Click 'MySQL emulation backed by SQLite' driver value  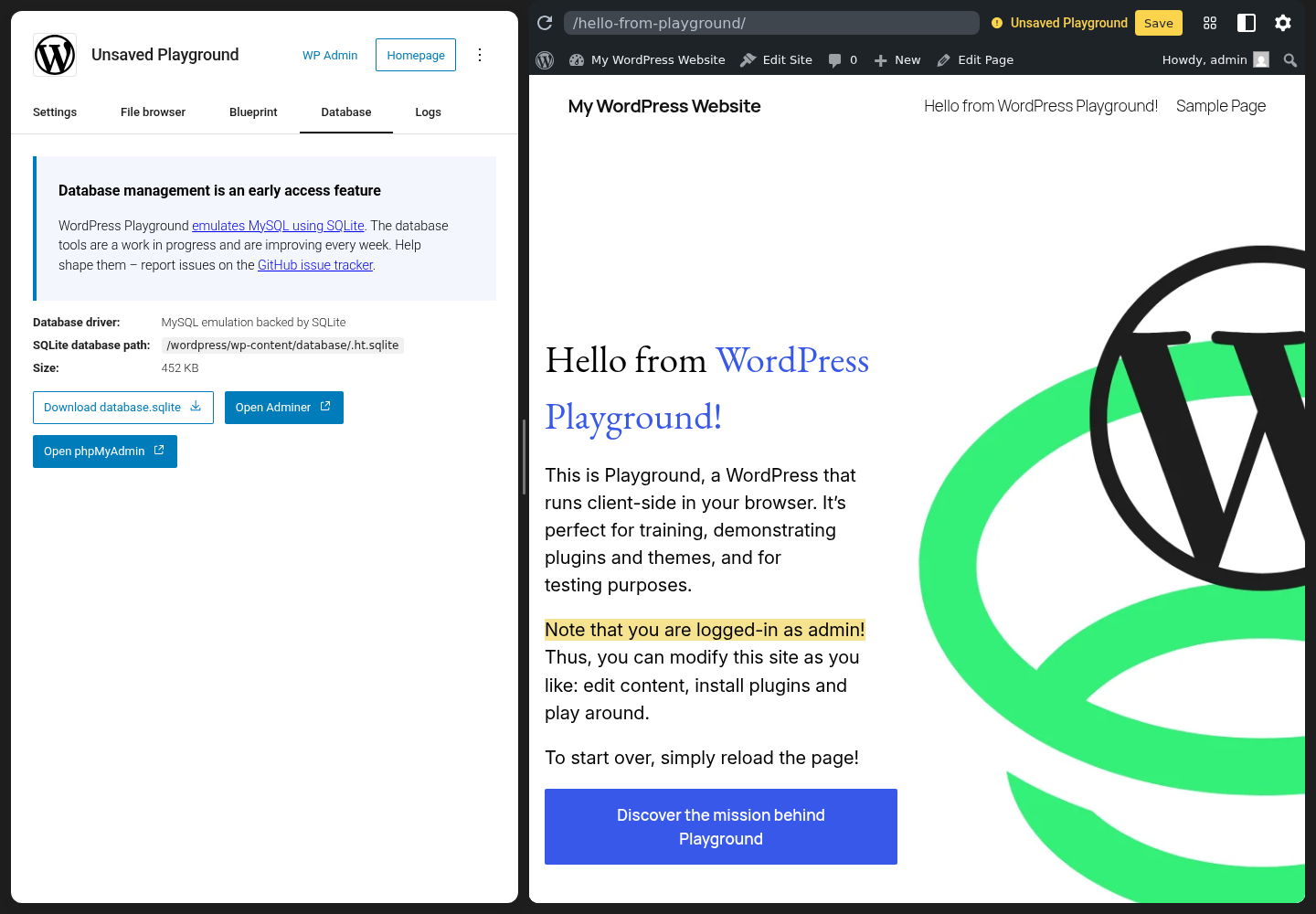(x=254, y=323)
